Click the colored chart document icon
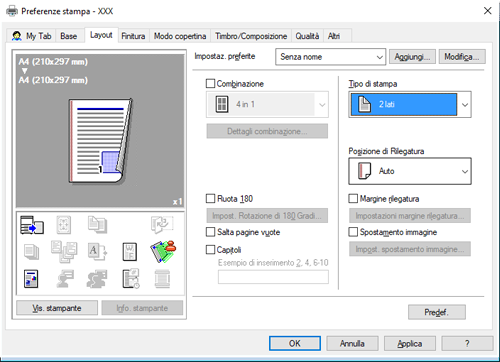Image resolution: width=500 pixels, height=362 pixels. point(31,279)
